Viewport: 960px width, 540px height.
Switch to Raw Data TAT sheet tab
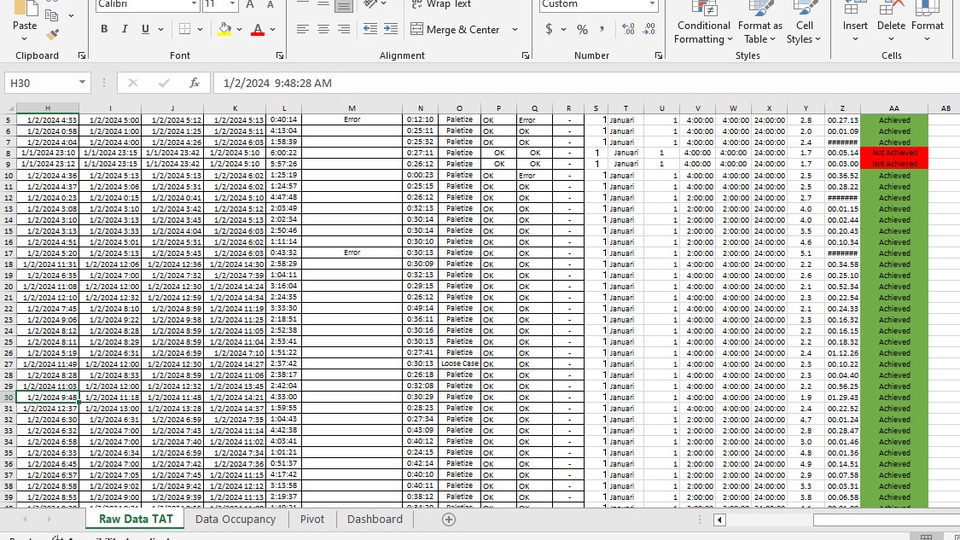[136, 519]
